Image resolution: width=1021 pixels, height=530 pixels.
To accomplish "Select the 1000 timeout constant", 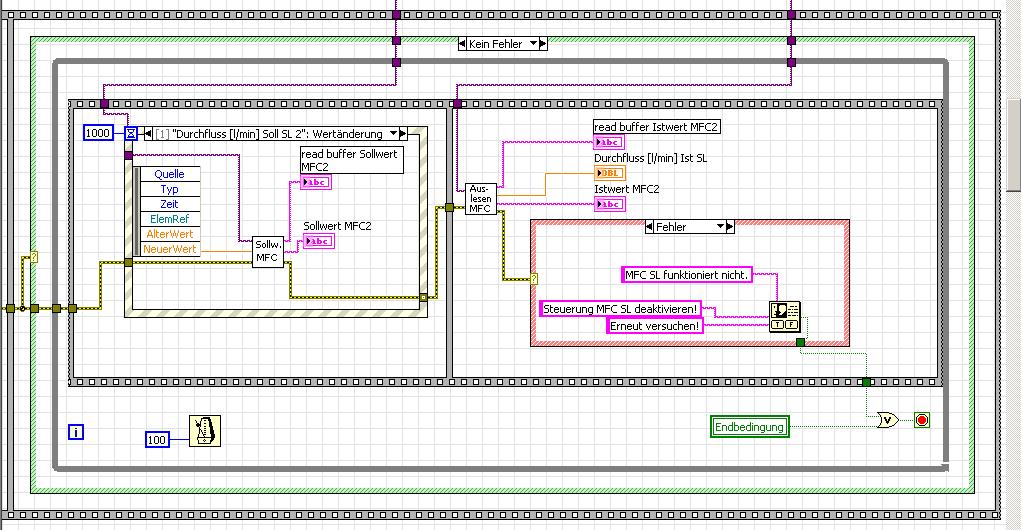I will coord(98,133).
